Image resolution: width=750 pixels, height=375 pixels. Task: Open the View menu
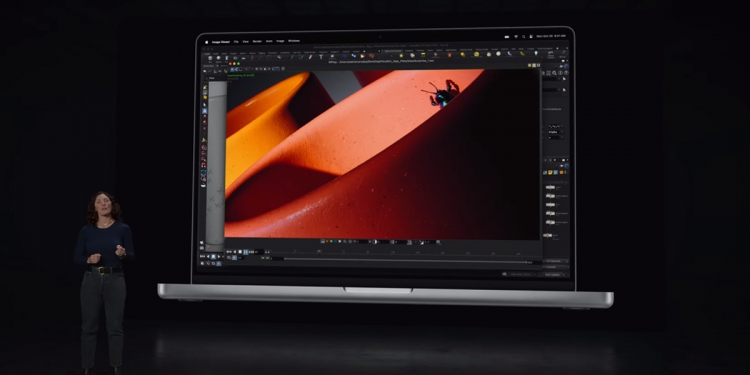click(245, 42)
